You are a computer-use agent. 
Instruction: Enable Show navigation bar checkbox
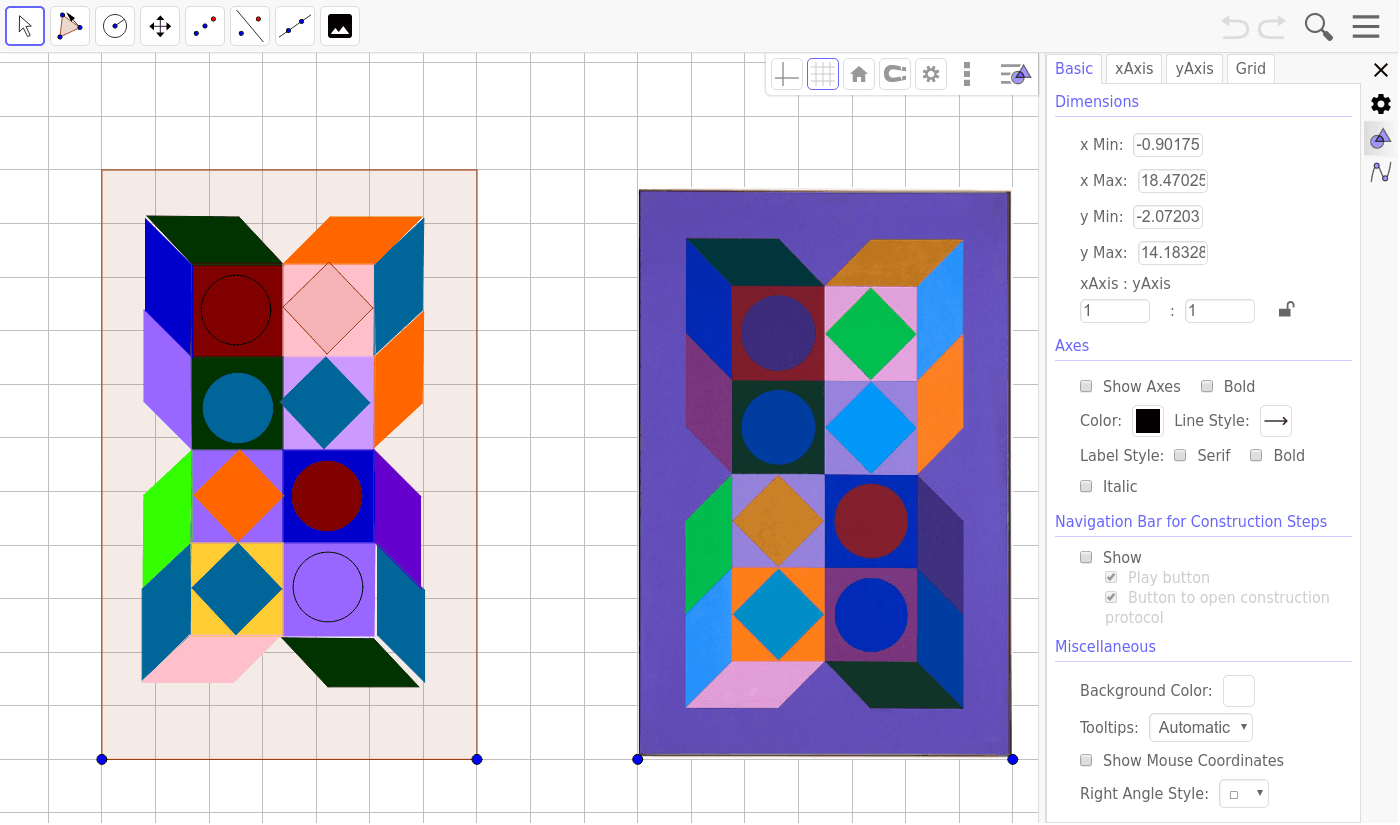click(1086, 557)
